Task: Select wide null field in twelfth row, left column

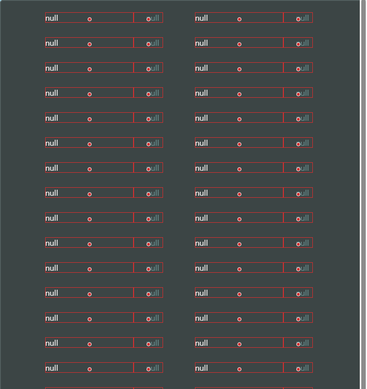Action: 89,293
